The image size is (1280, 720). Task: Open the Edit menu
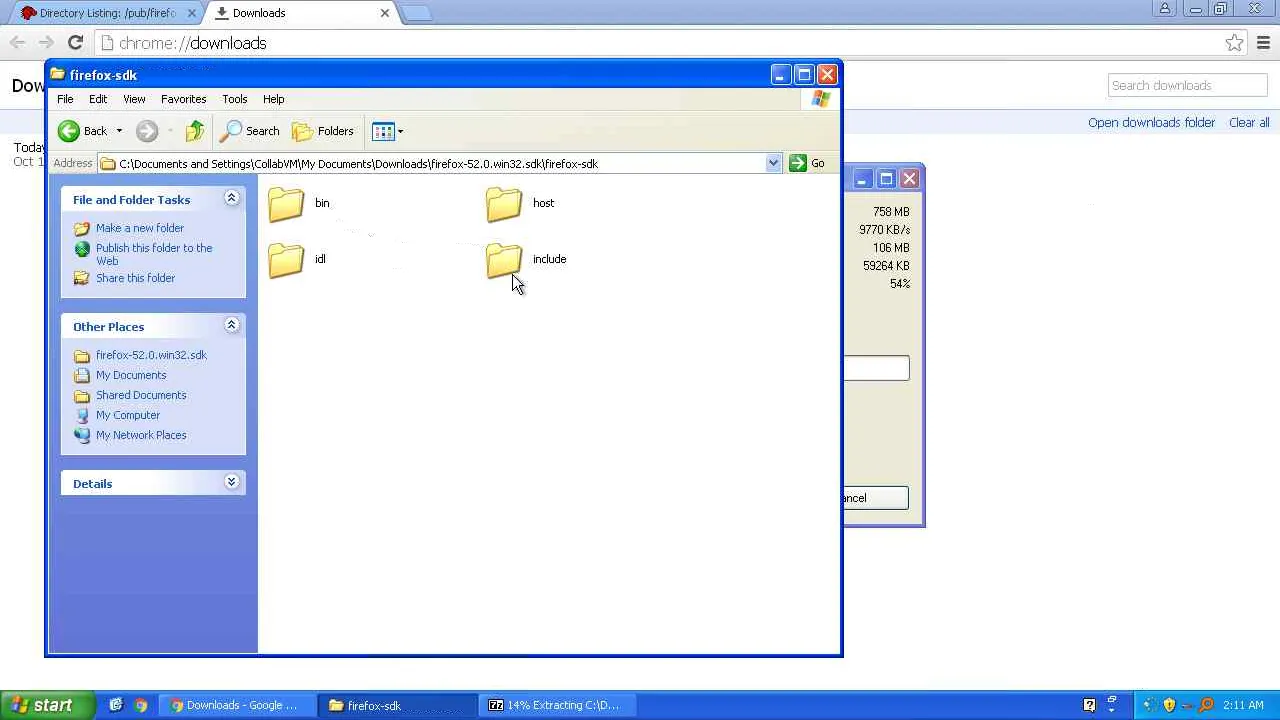[98, 99]
